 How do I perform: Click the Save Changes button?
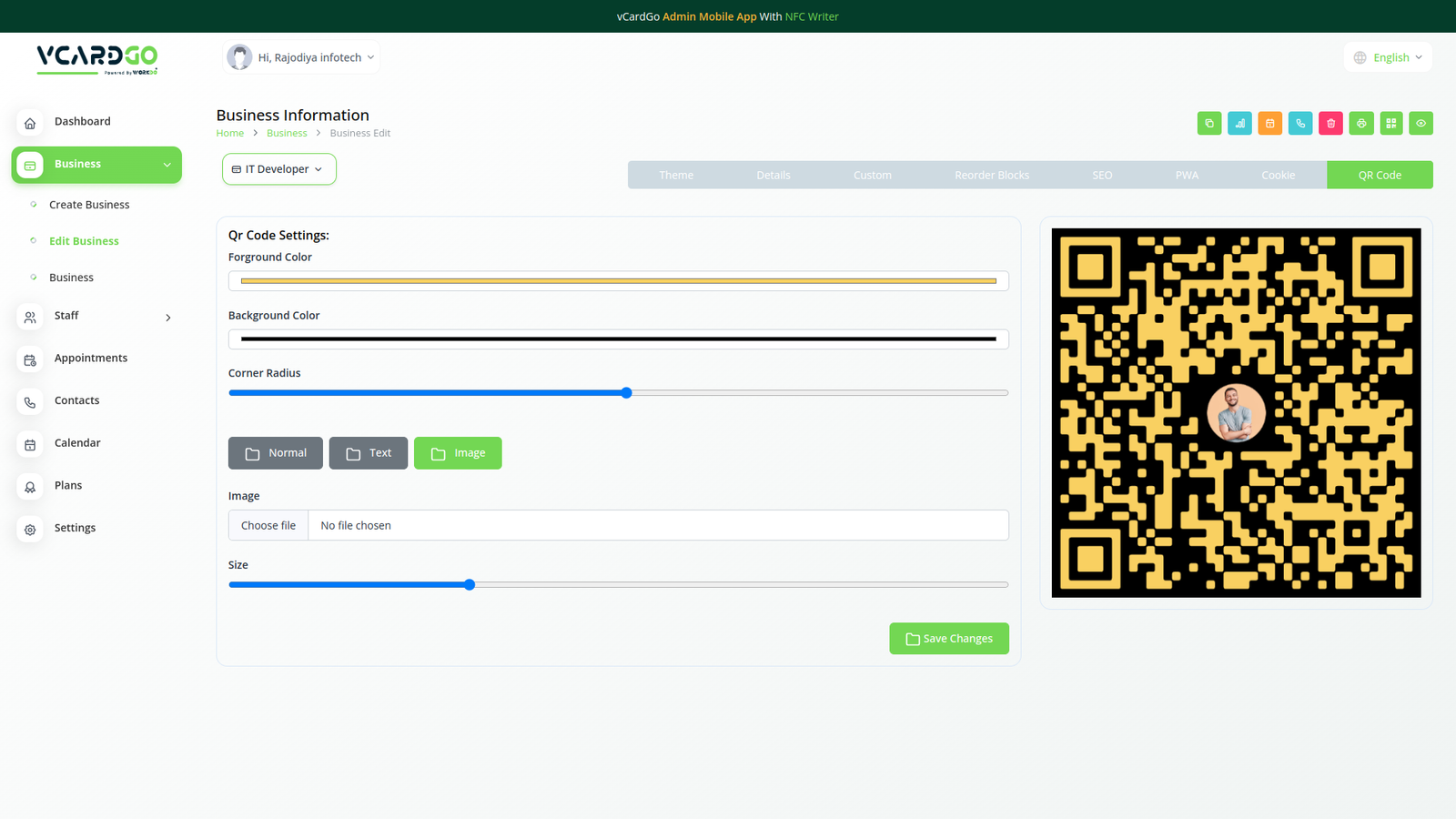(x=948, y=639)
